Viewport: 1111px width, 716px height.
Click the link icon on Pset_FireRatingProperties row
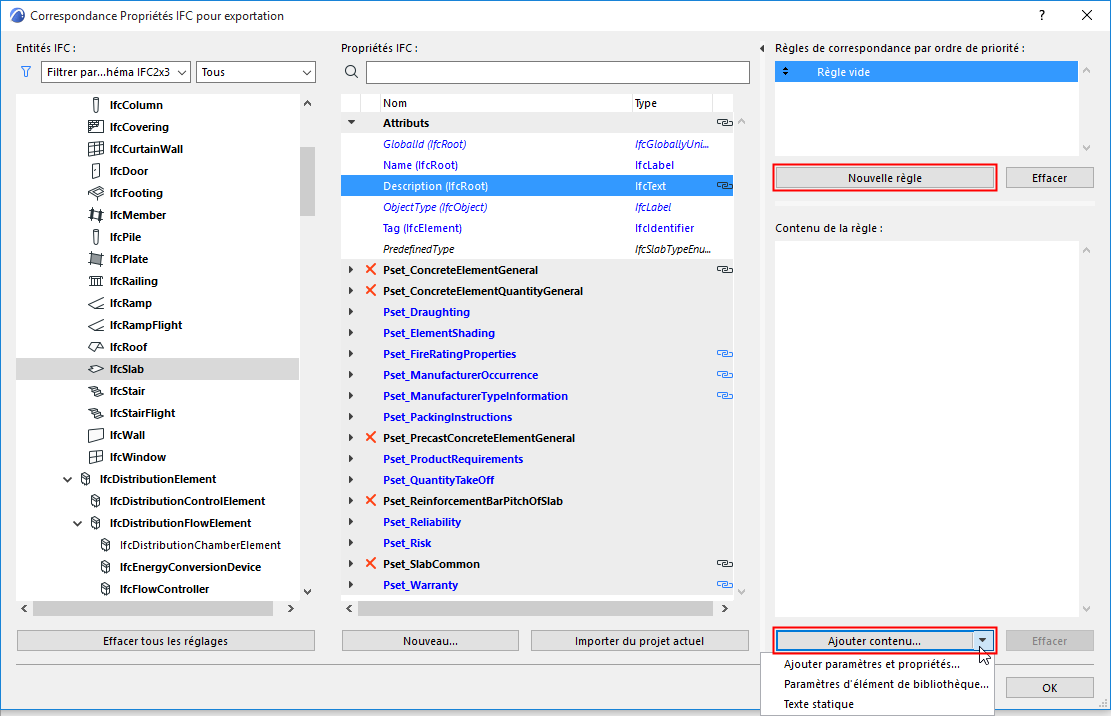pyautogui.click(x=724, y=353)
